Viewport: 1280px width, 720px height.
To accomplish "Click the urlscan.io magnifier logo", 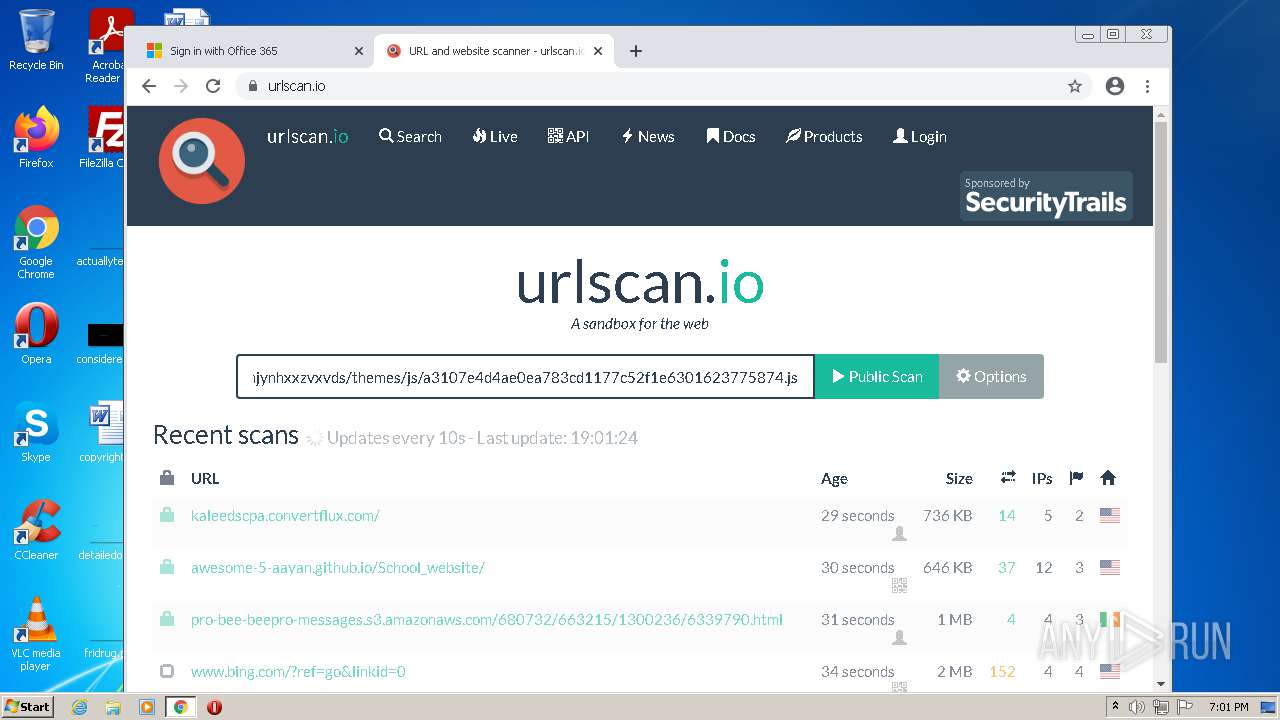I will point(202,161).
